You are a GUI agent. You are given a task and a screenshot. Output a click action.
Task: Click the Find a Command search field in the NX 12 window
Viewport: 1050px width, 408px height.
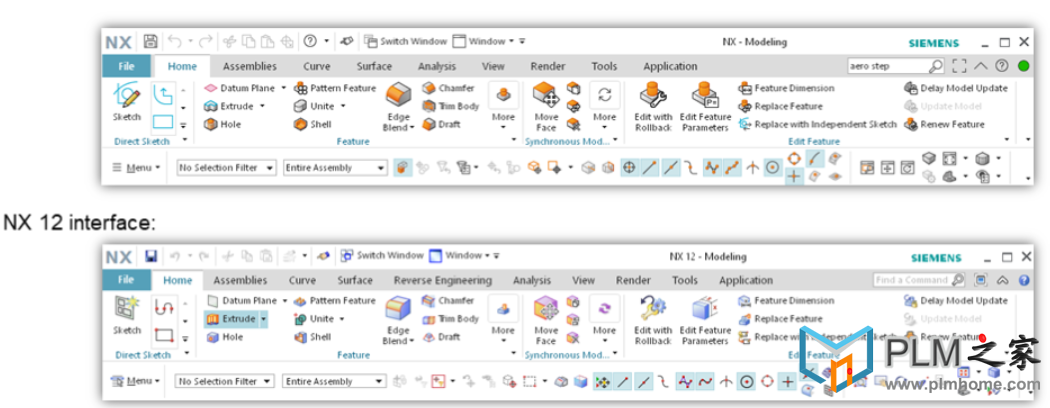click(919, 280)
